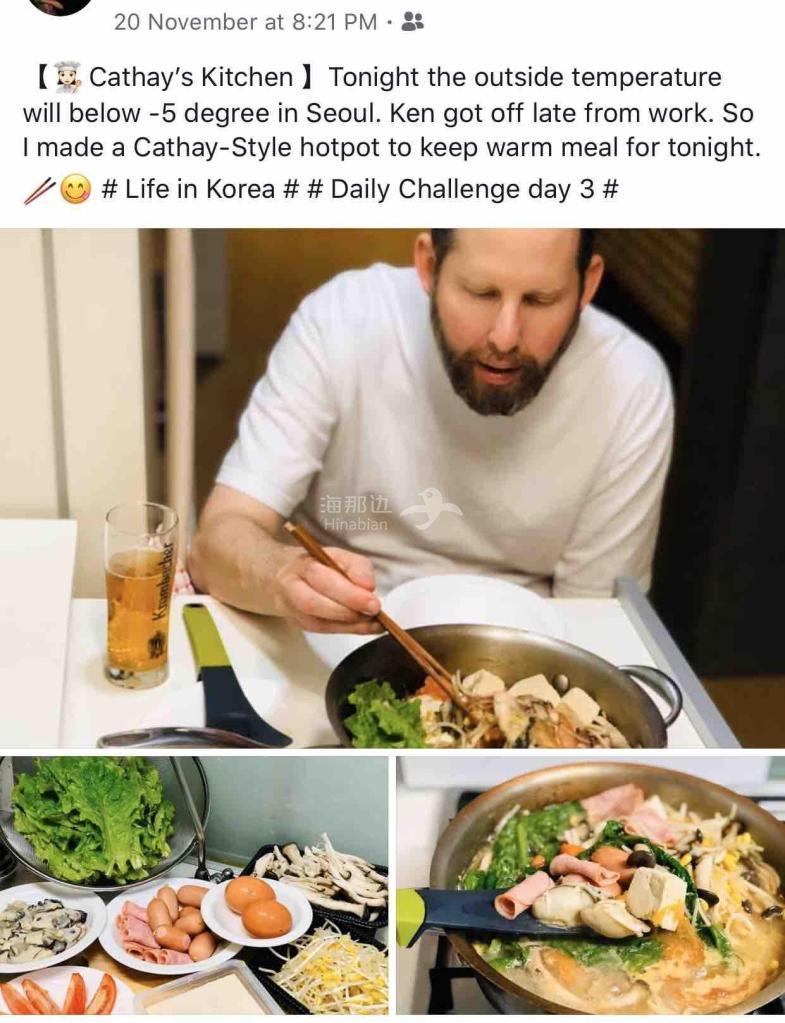Open the hotpot close-up photo thumbnail
The image size is (785, 1023).
591,885
